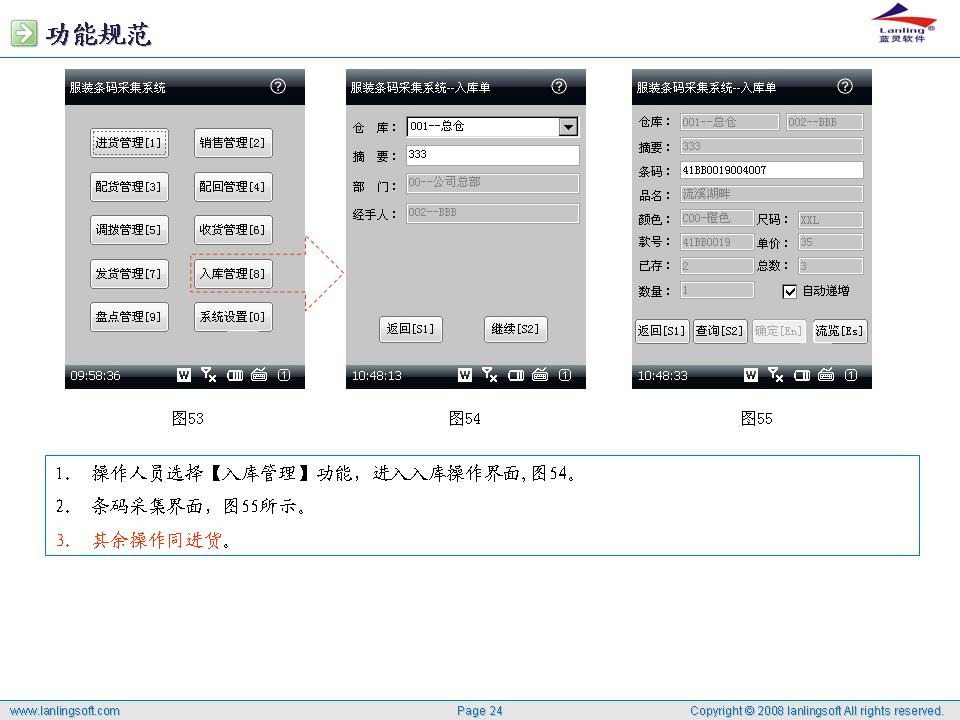The width and height of the screenshot is (960, 720).
Task: Click 确定[En] button in 图55
Action: 779,331
